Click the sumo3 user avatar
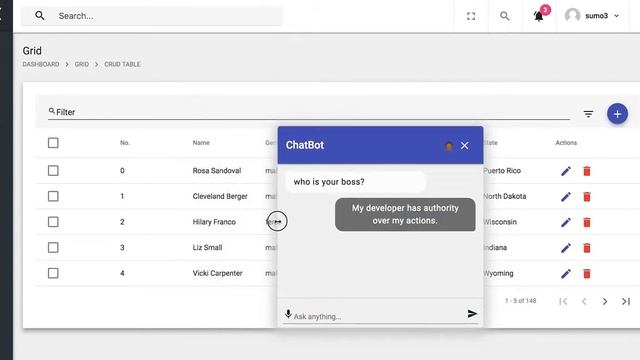 572,16
